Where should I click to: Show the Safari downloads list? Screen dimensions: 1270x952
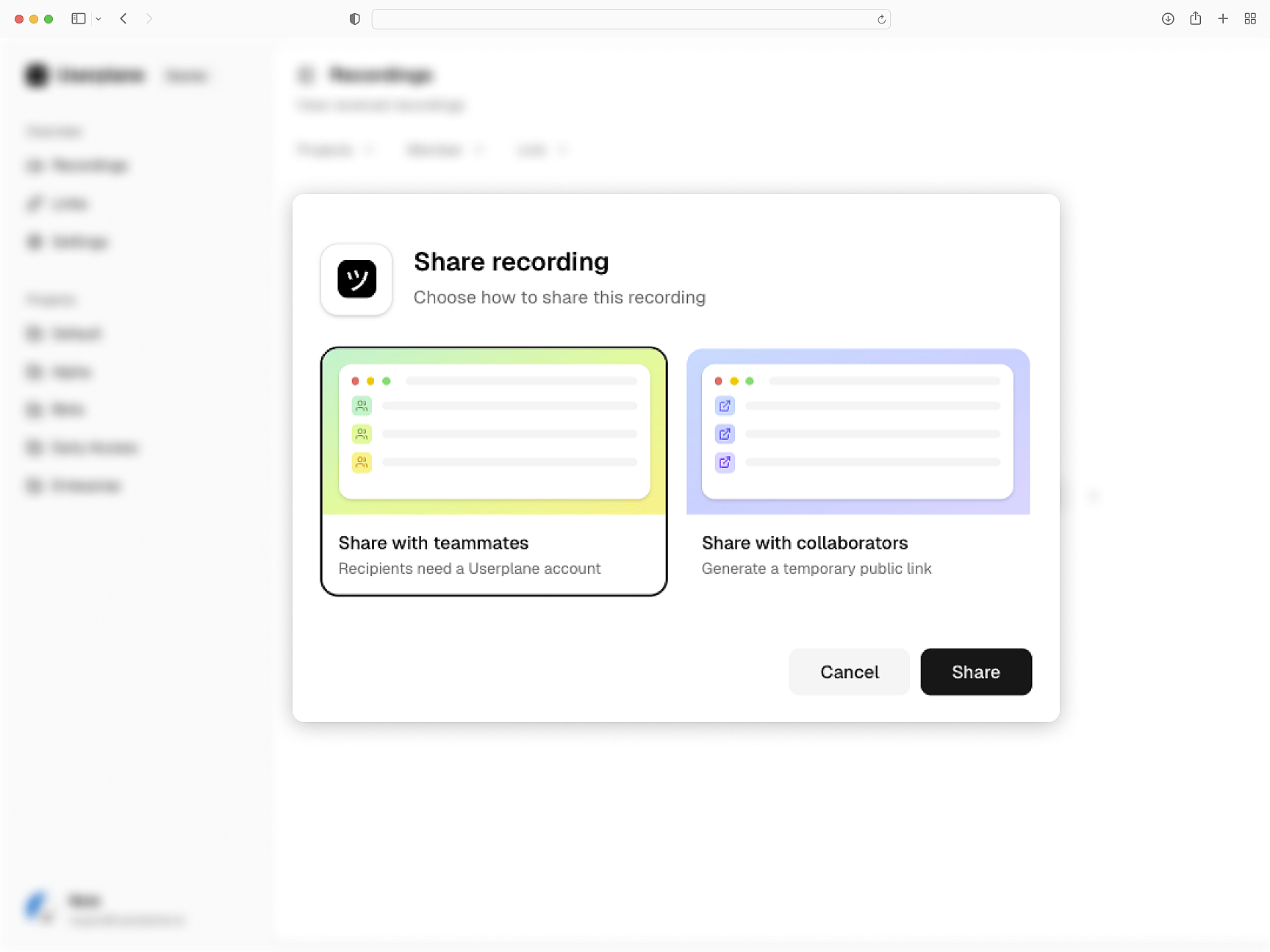coord(1168,19)
